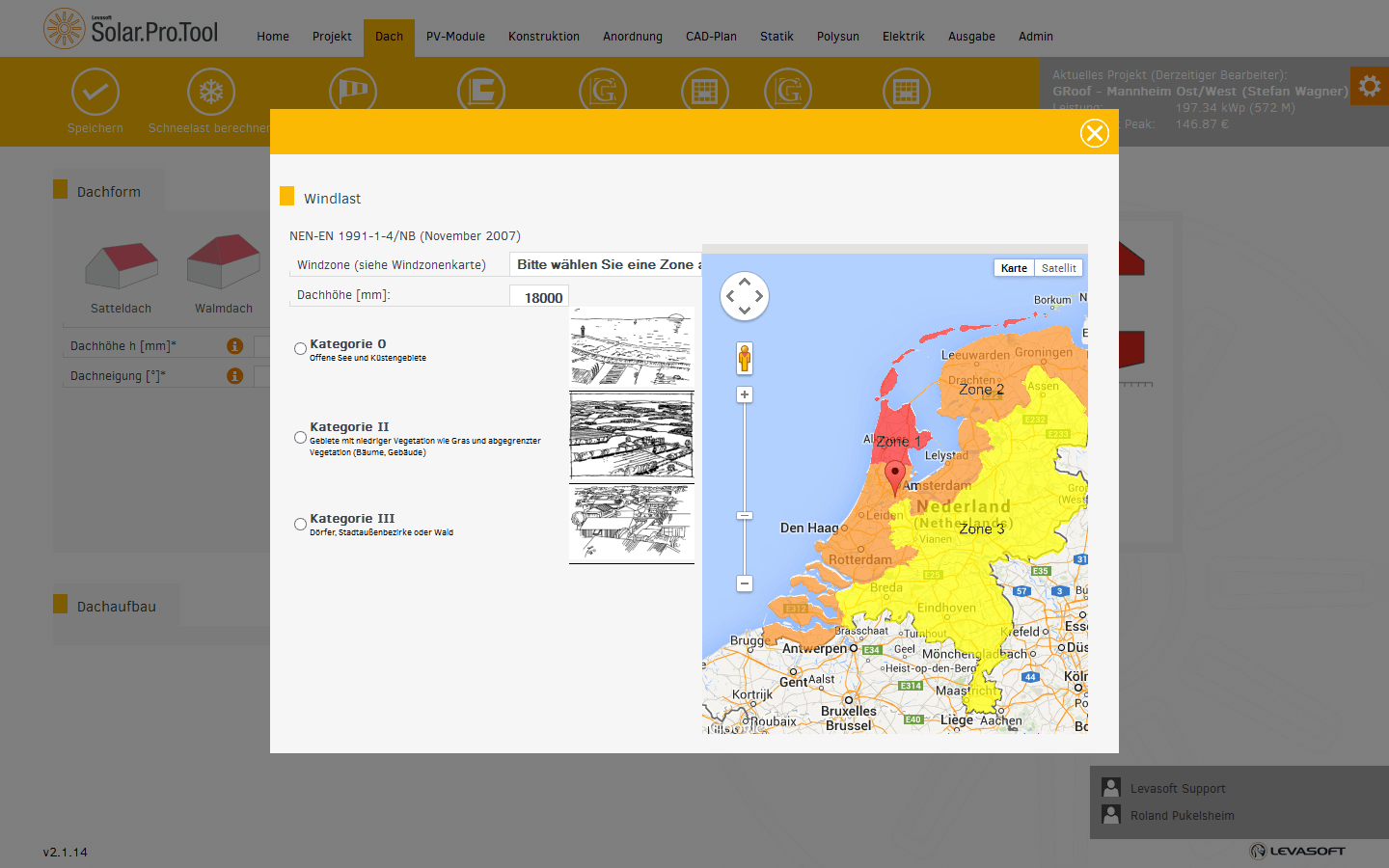Select the Schneelast berechnen snowflake icon

pos(210,90)
